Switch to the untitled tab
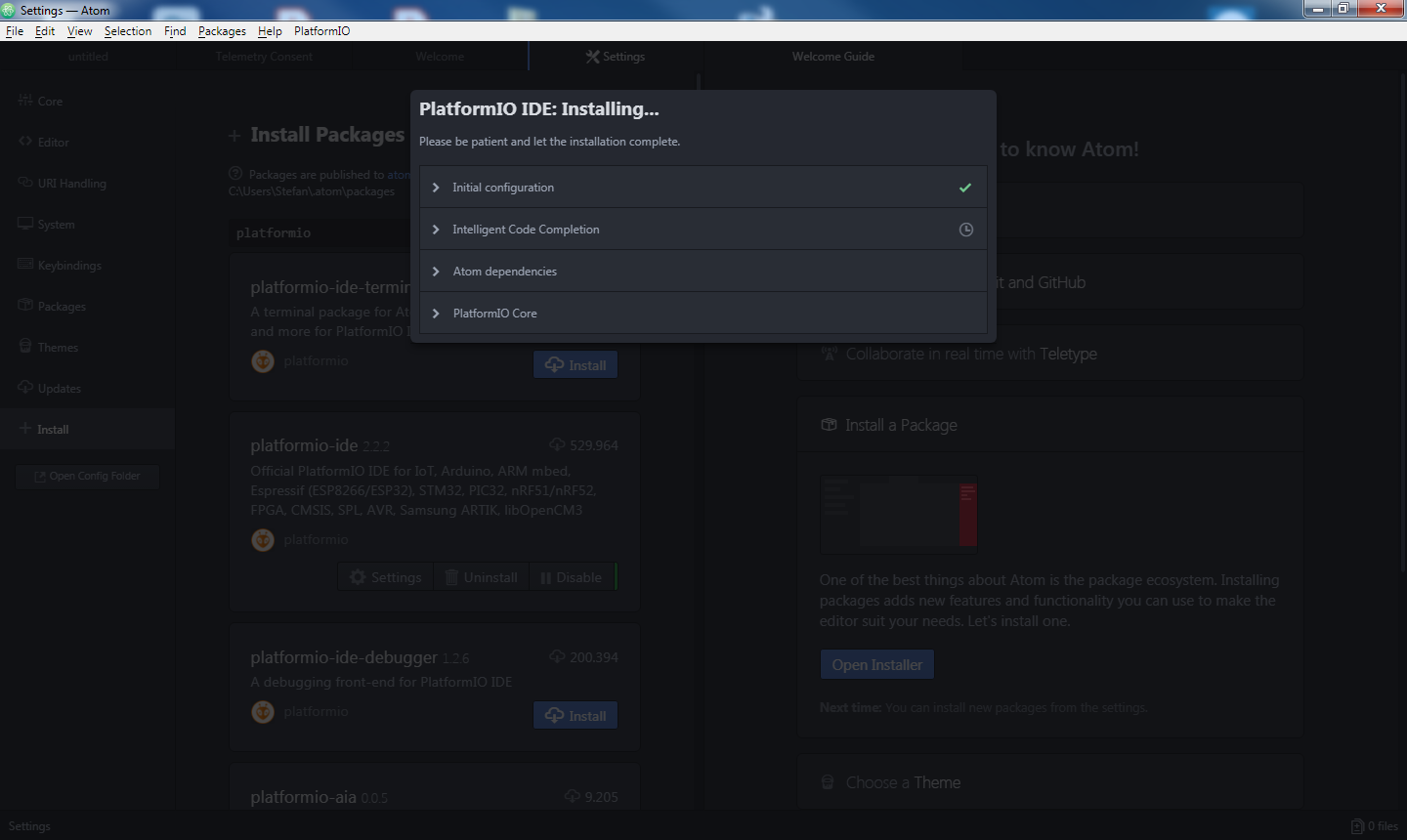The height and width of the screenshot is (840, 1407). click(88, 57)
